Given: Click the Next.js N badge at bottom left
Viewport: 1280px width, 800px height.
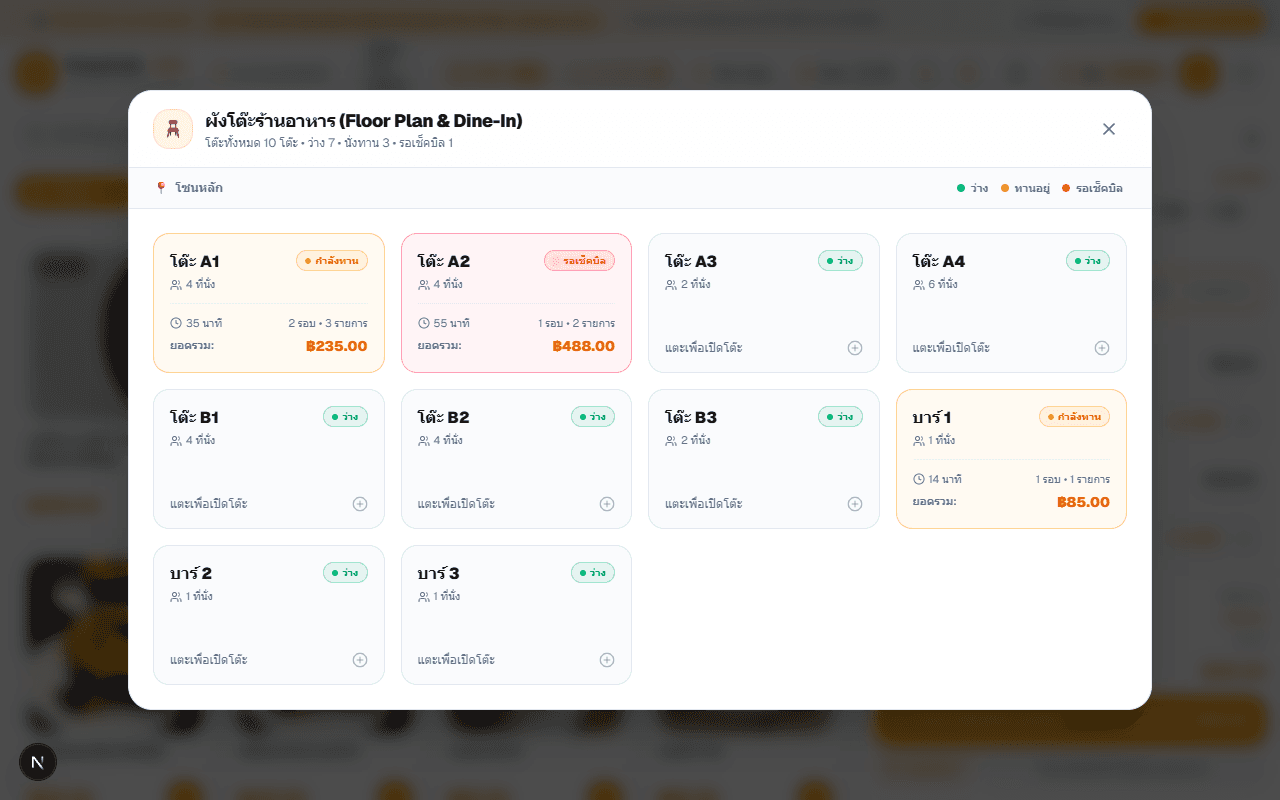Looking at the screenshot, I should click(x=38, y=762).
